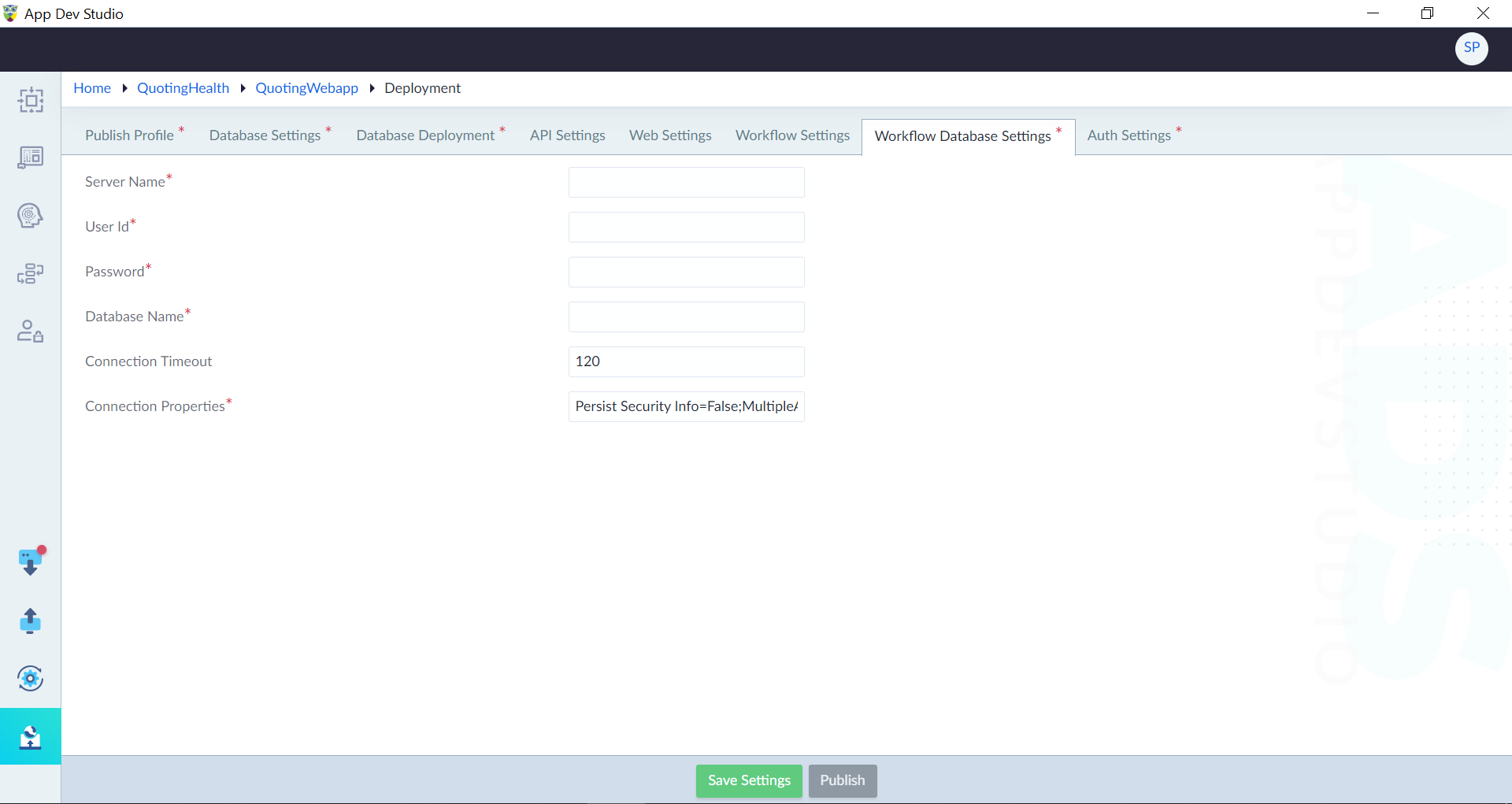
Task: Click the Connection Timeout label
Action: pyautogui.click(x=149, y=361)
